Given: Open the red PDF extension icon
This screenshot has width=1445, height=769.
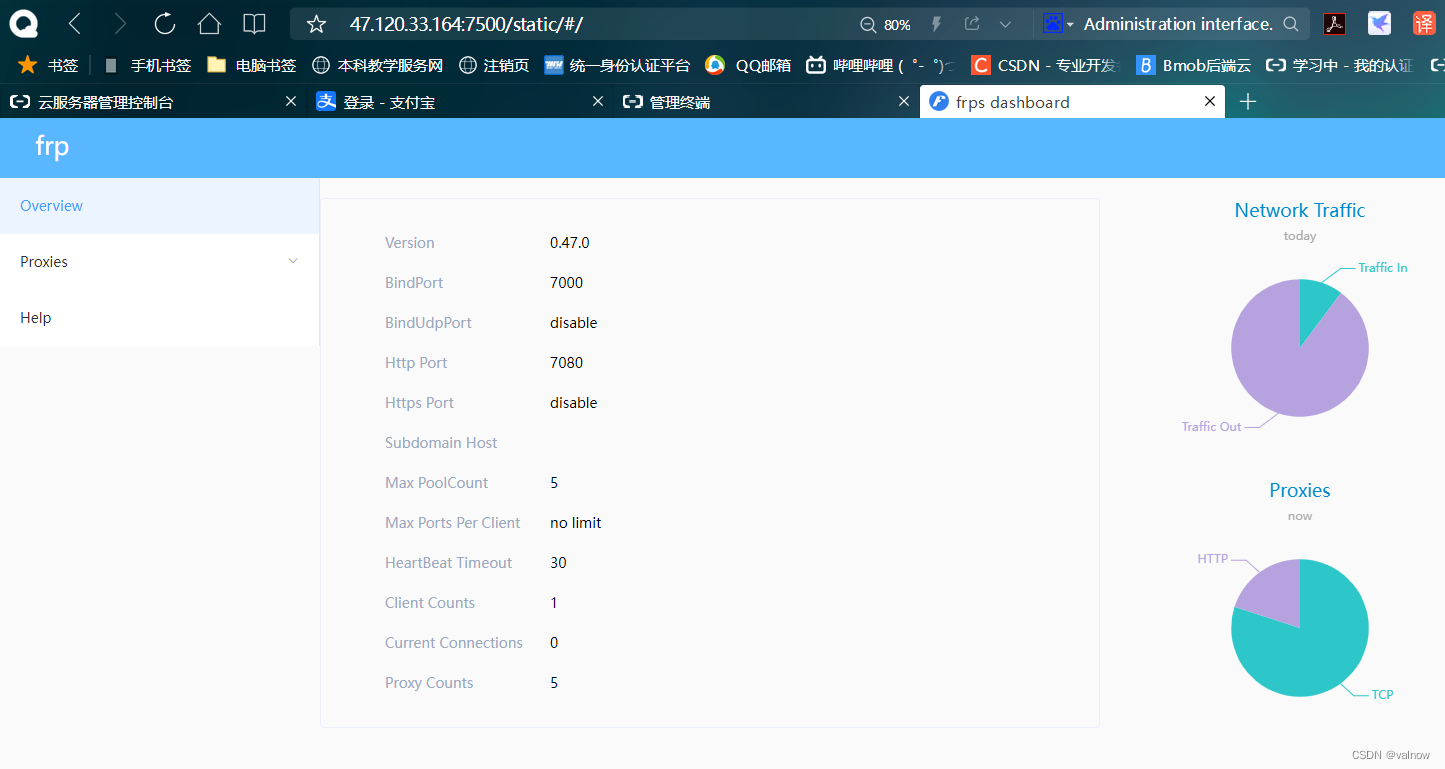Looking at the screenshot, I should [1334, 24].
